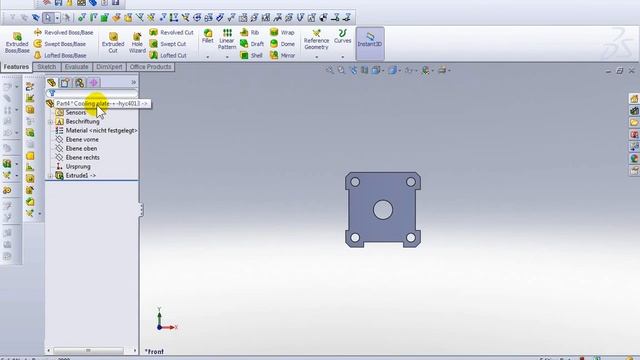The image size is (640, 360).
Task: Click the Zoom to Area icon
Action: pyautogui.click(x=341, y=71)
